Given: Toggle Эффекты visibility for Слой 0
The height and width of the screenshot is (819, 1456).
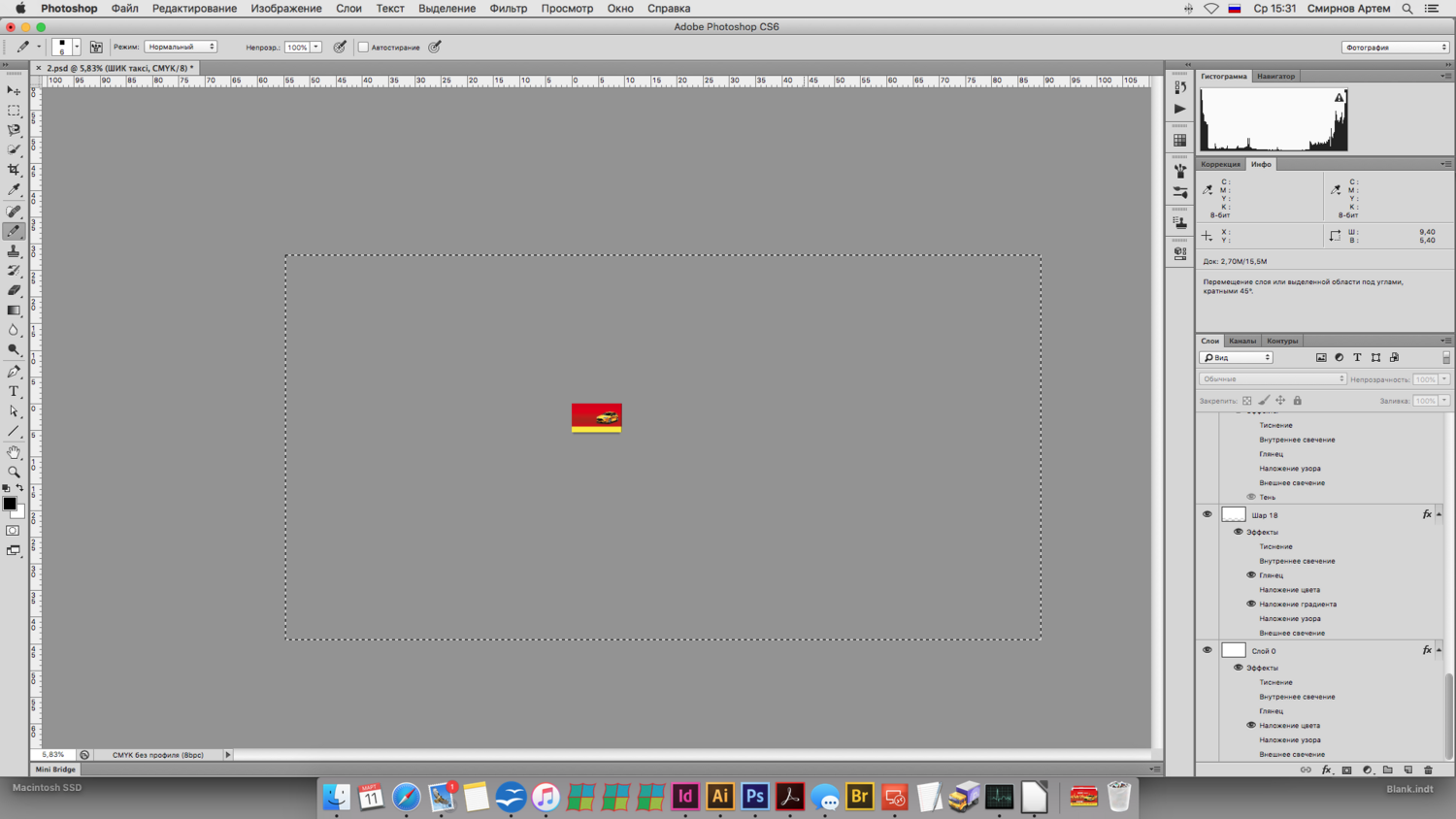Looking at the screenshot, I should [x=1238, y=668].
